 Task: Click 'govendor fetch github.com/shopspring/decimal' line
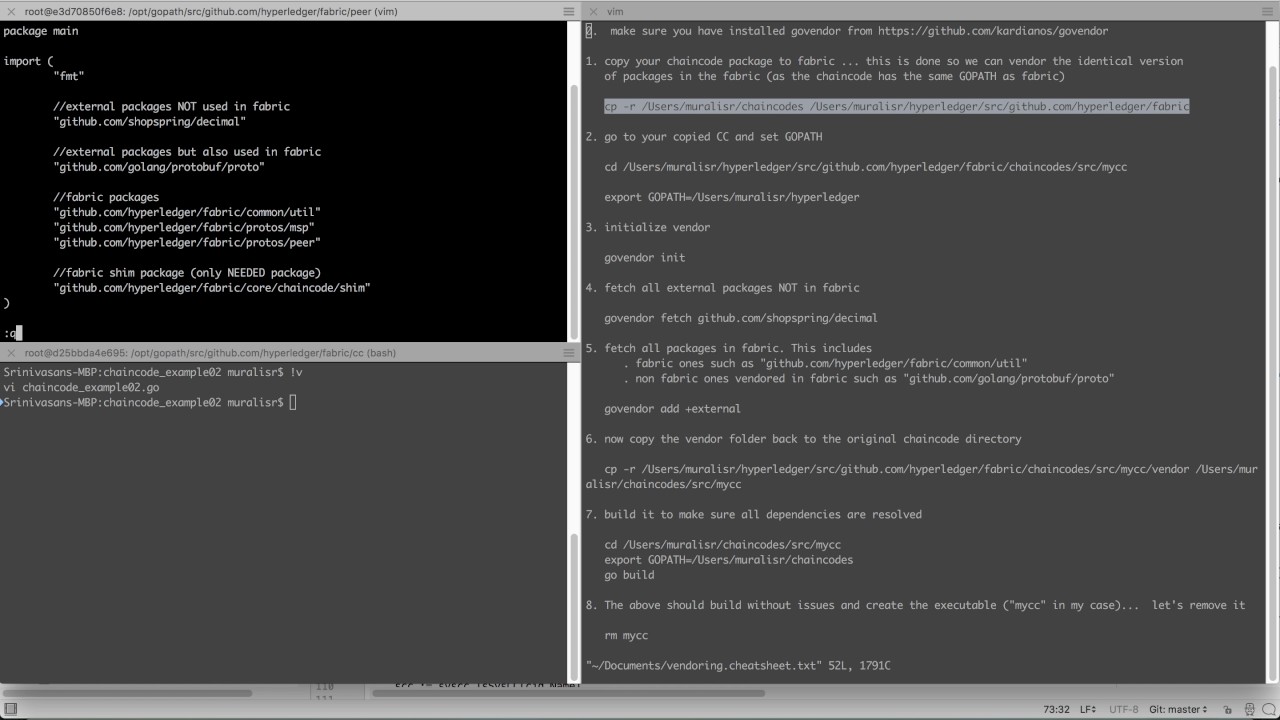pyautogui.click(x=741, y=318)
